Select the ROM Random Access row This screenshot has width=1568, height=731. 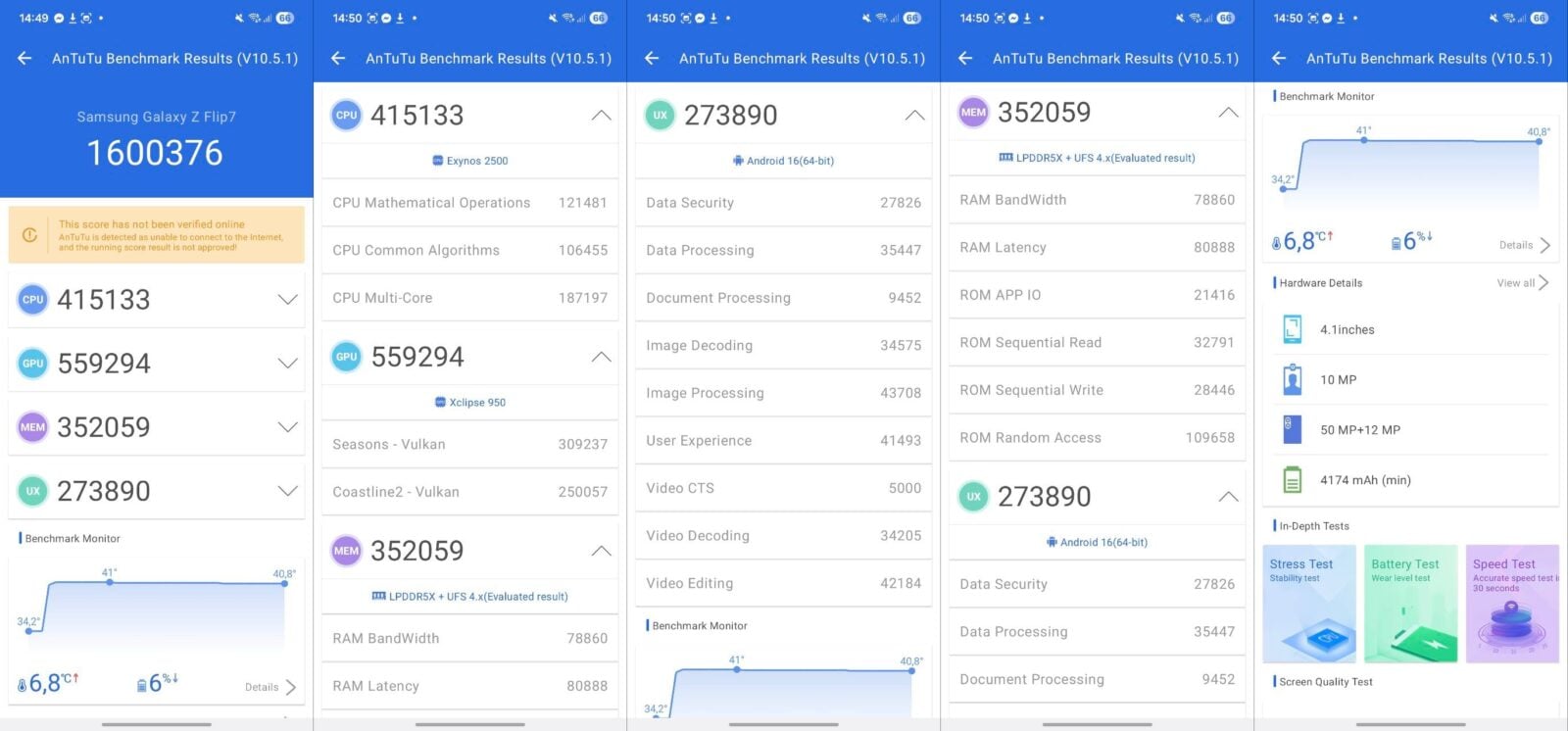pos(1098,438)
